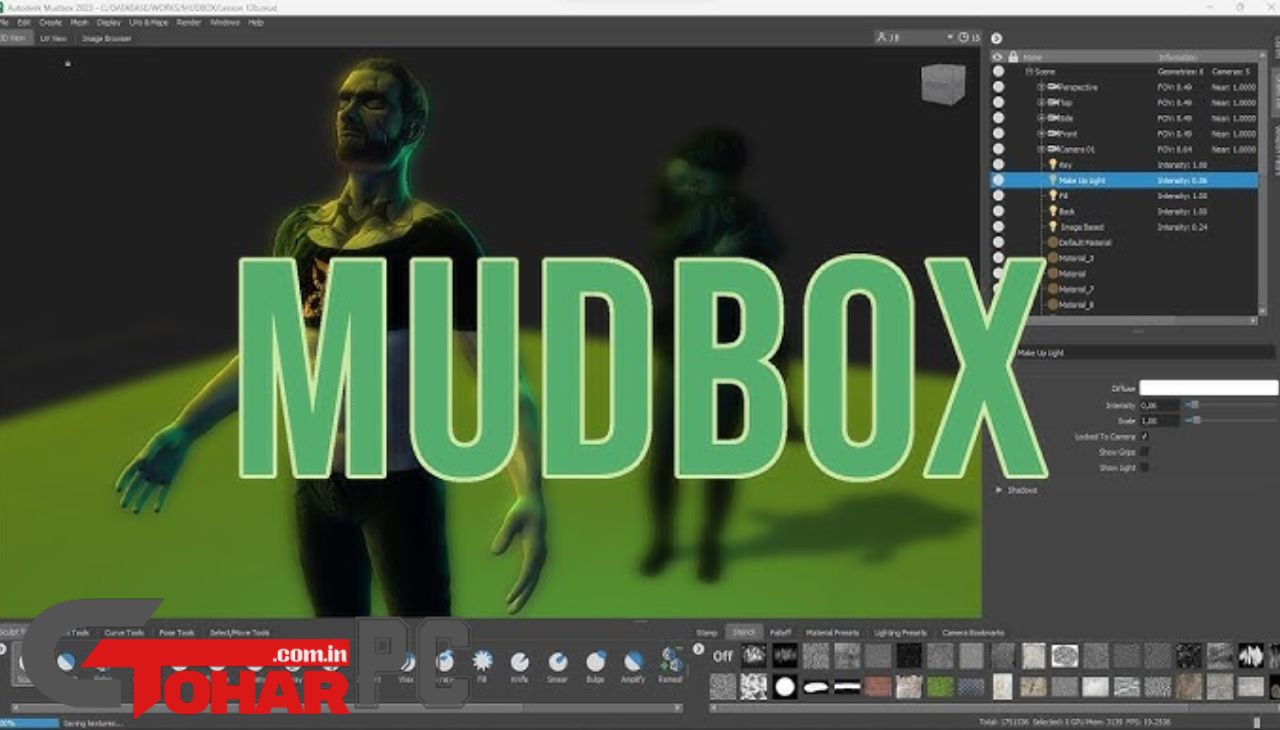Open the Lighting Presets tab

click(x=900, y=633)
